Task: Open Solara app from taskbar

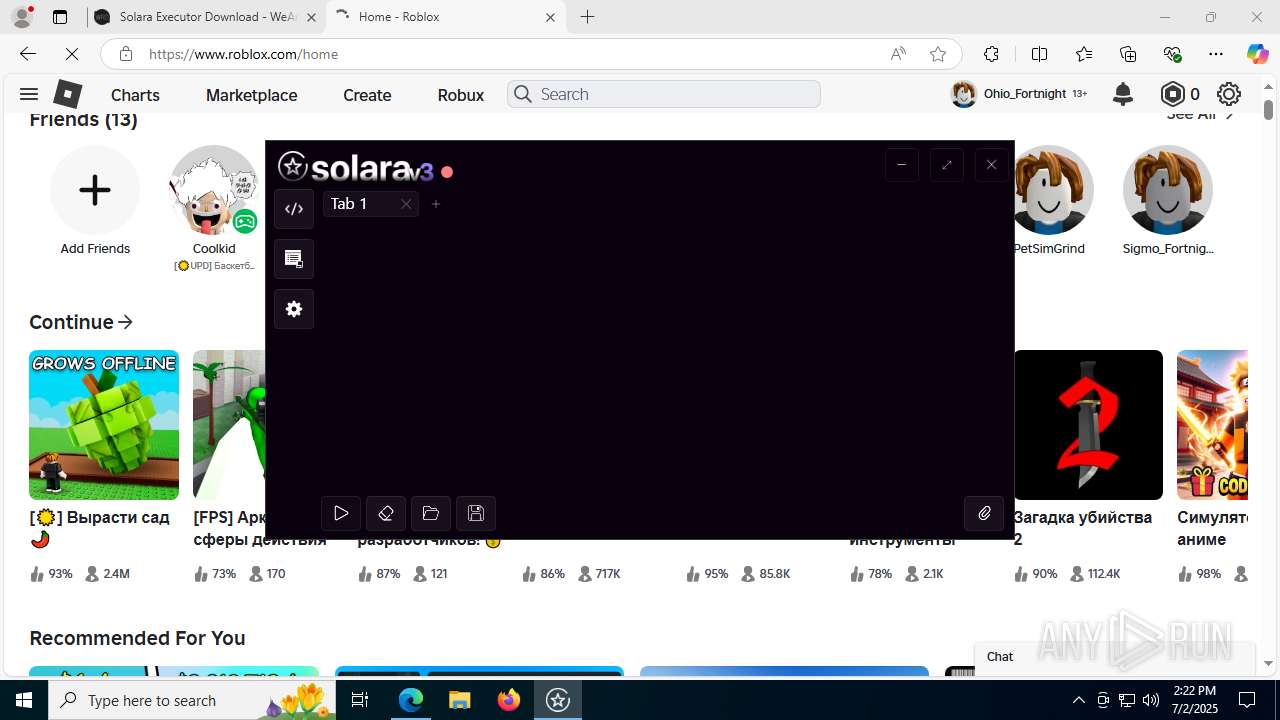Action: (x=558, y=700)
